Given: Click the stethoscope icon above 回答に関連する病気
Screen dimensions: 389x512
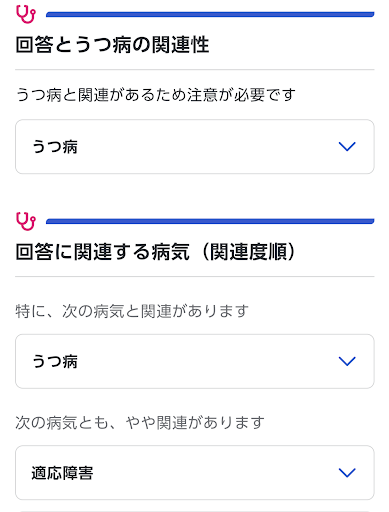Looking at the screenshot, I should (25, 221).
